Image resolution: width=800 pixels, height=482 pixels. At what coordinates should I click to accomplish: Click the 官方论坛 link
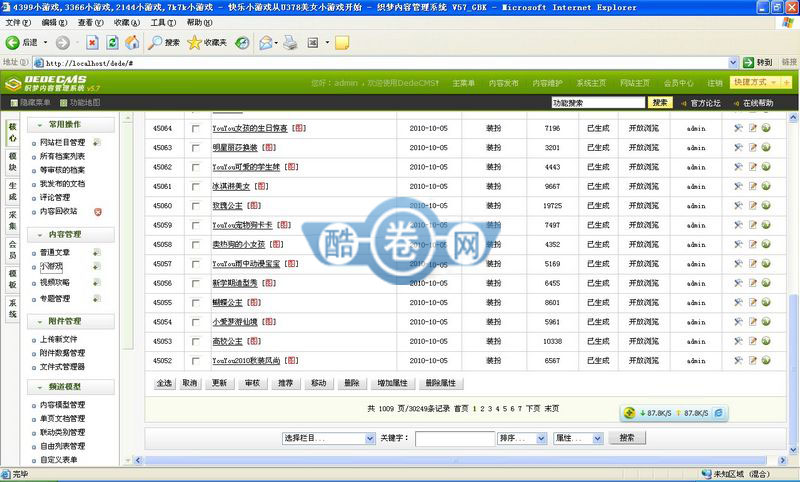(x=705, y=103)
